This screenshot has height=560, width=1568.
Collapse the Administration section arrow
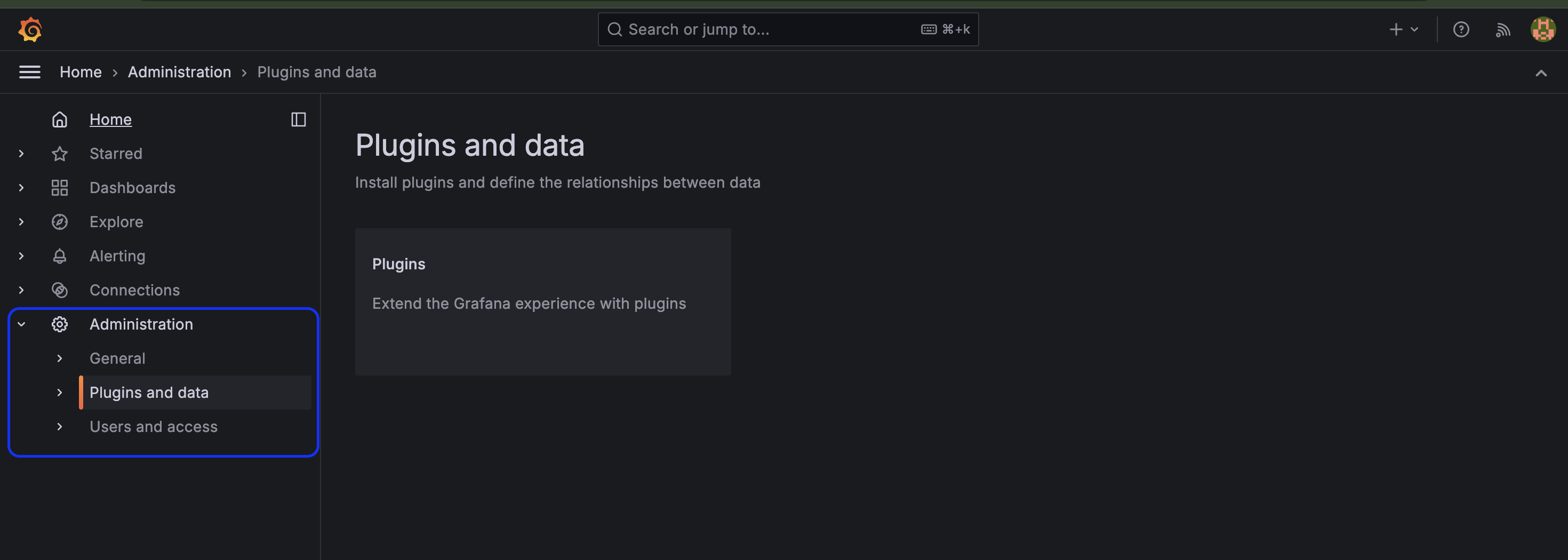tap(21, 324)
